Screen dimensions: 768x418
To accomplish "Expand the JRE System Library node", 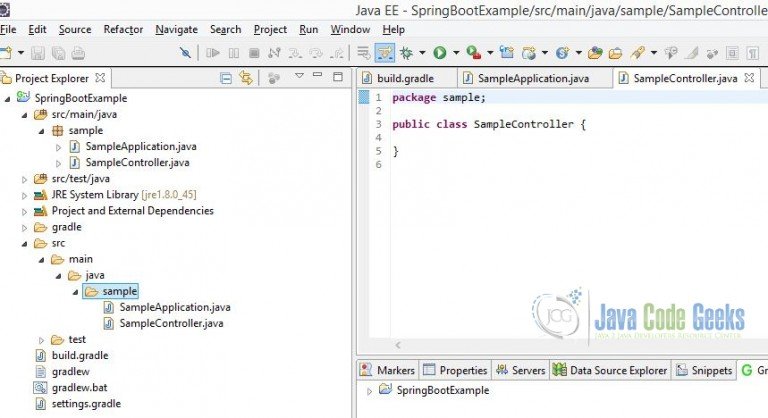I will pos(24,196).
